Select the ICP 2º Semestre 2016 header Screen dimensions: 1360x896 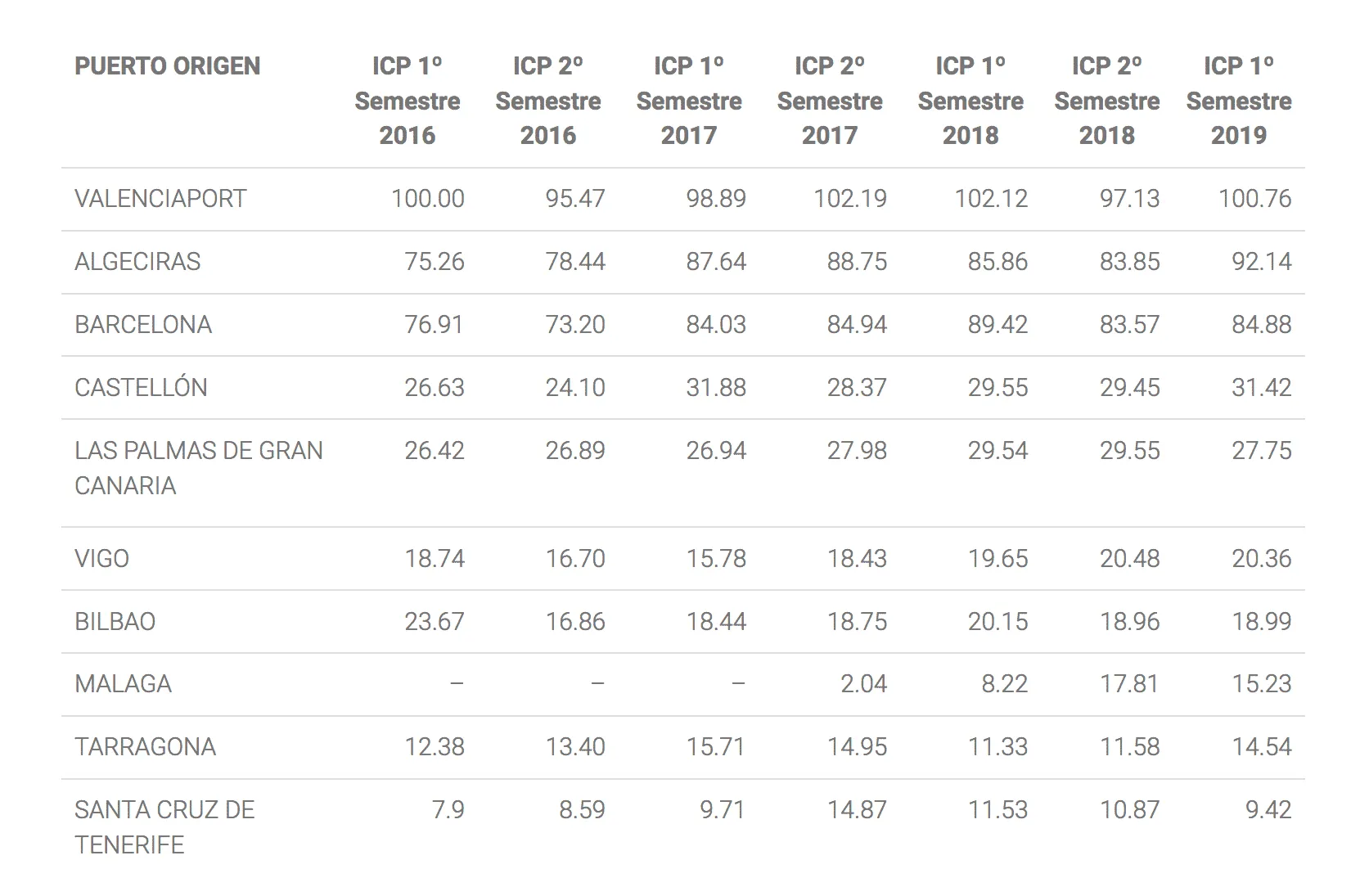547,100
